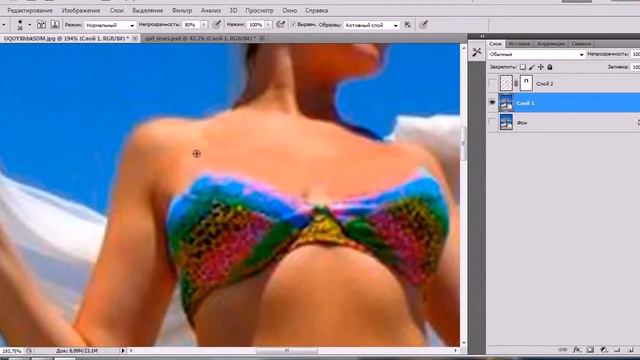
Task: Switch to the История panel tab
Action: tap(519, 44)
